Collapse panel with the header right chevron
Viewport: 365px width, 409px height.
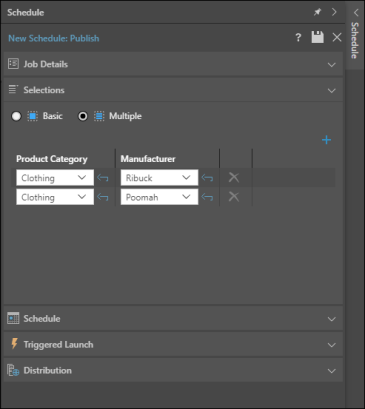(334, 12)
